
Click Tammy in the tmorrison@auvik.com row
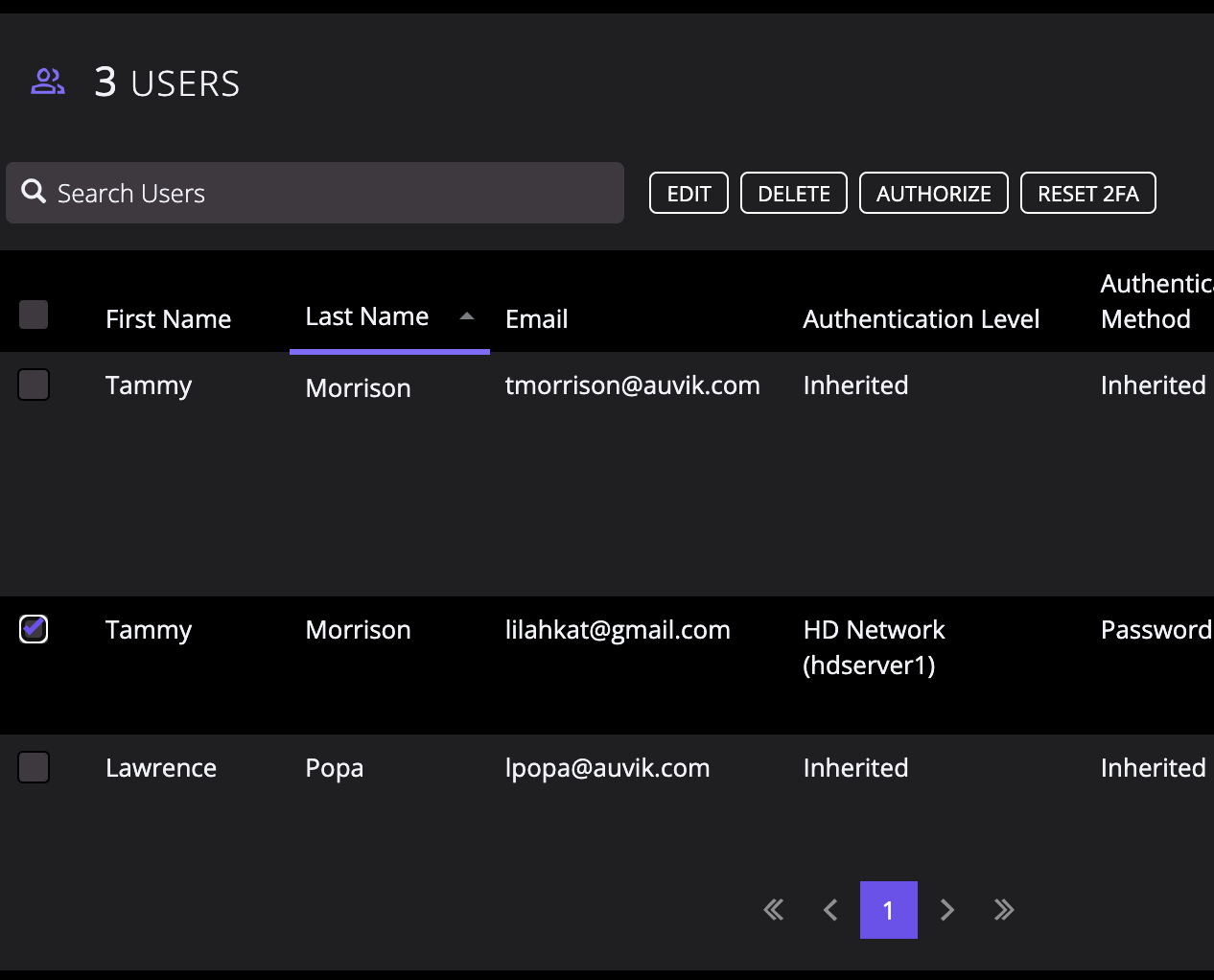click(149, 385)
